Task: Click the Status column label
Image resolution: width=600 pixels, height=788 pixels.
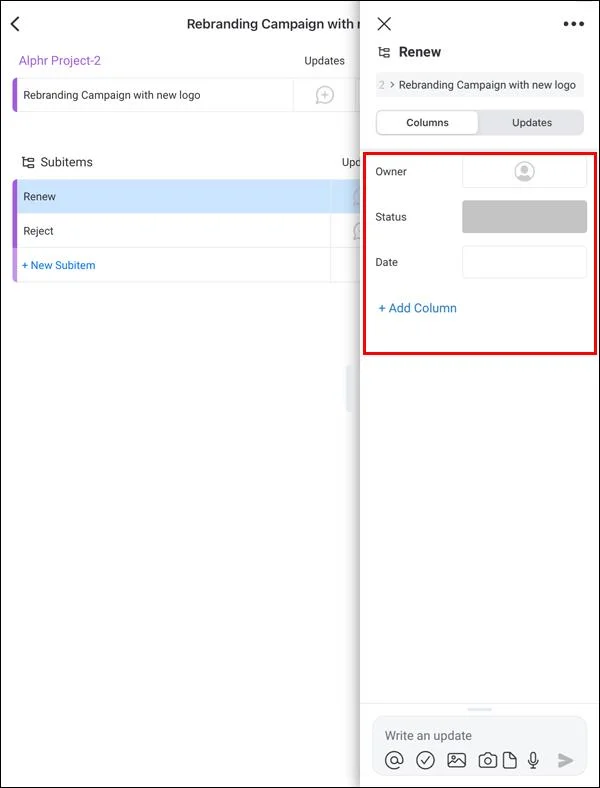Action: 391,217
